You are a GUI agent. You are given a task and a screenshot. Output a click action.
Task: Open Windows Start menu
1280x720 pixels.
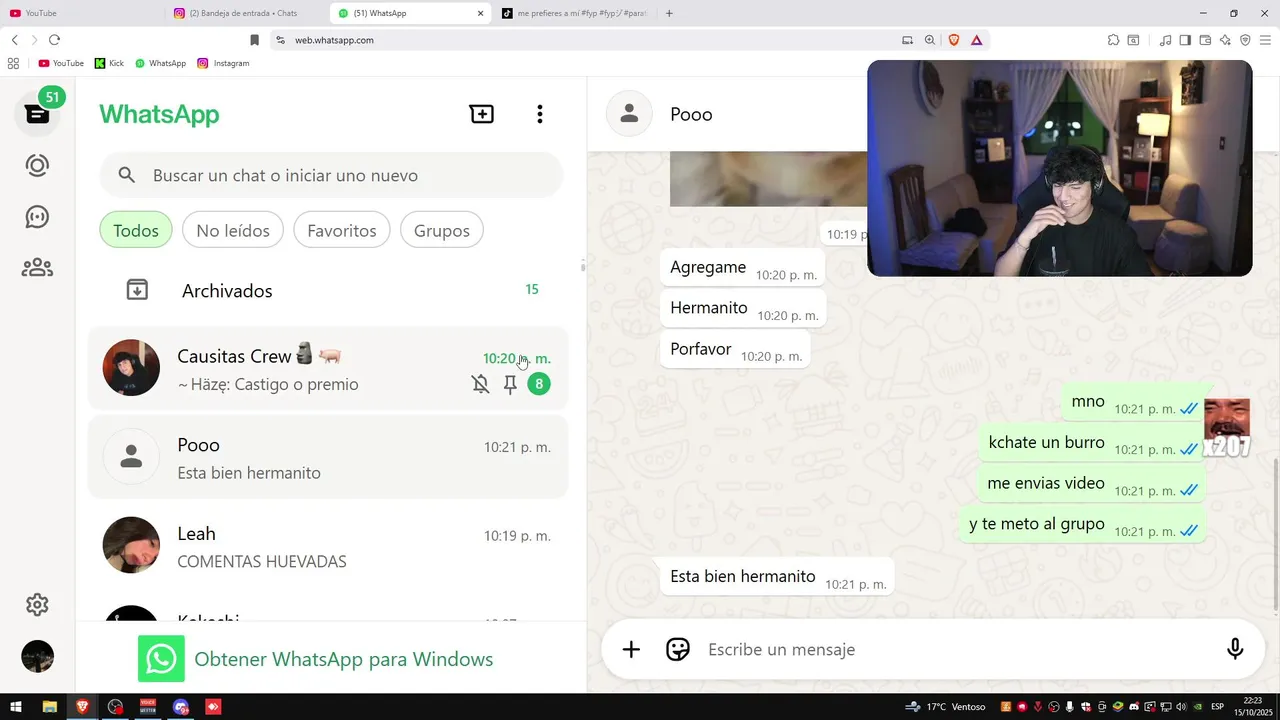16,707
